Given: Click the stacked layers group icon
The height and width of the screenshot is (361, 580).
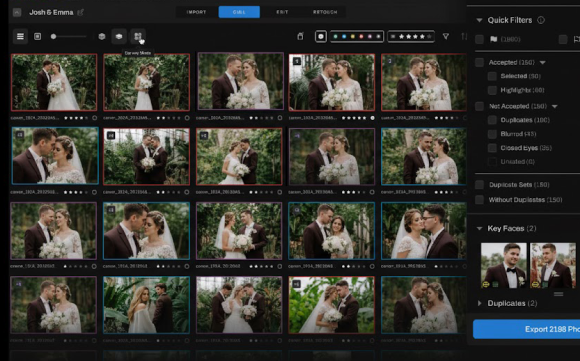Looking at the screenshot, I should 119,36.
